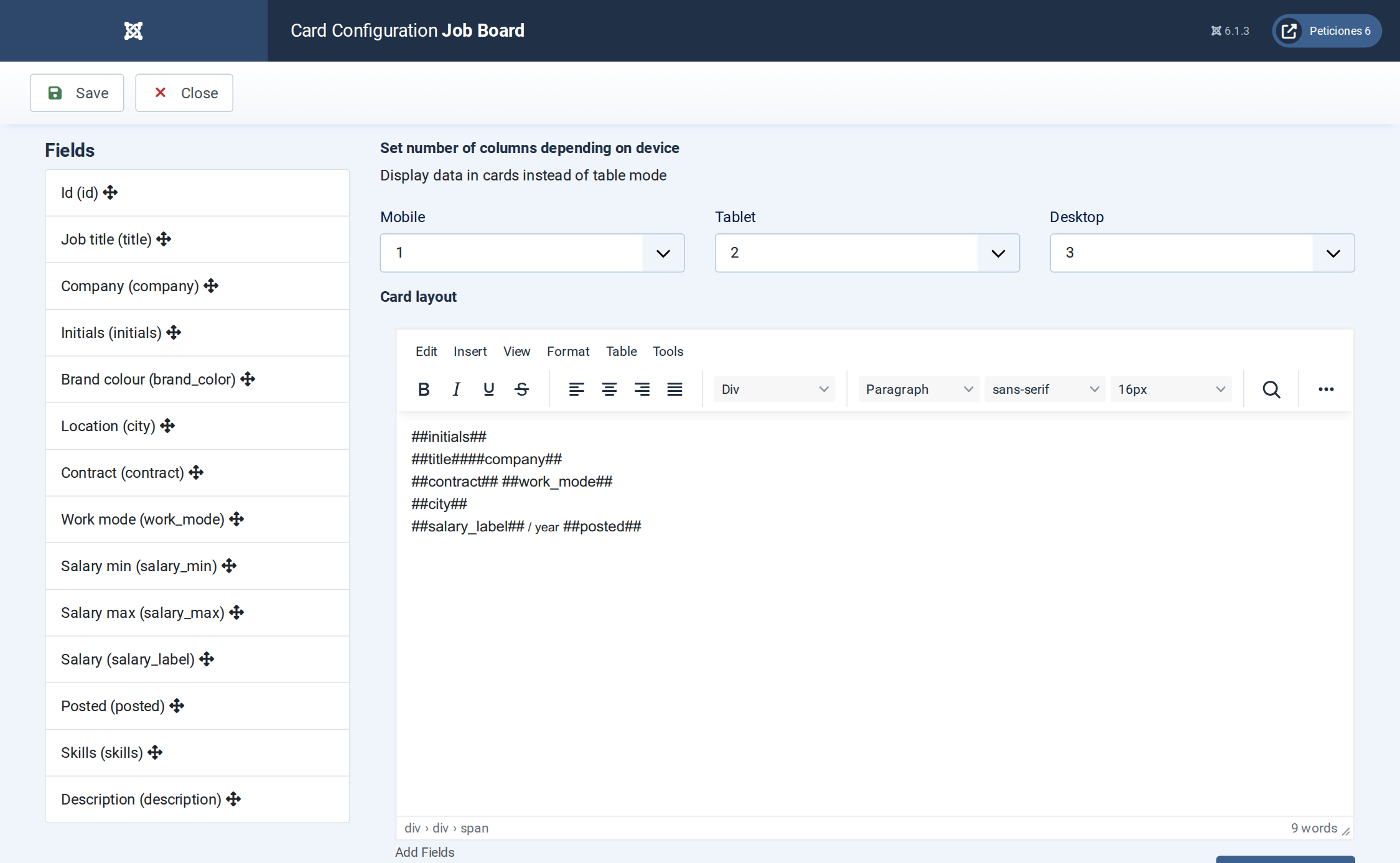The image size is (1400, 863).
Task: Open the Div block dropdown
Action: coord(774,390)
